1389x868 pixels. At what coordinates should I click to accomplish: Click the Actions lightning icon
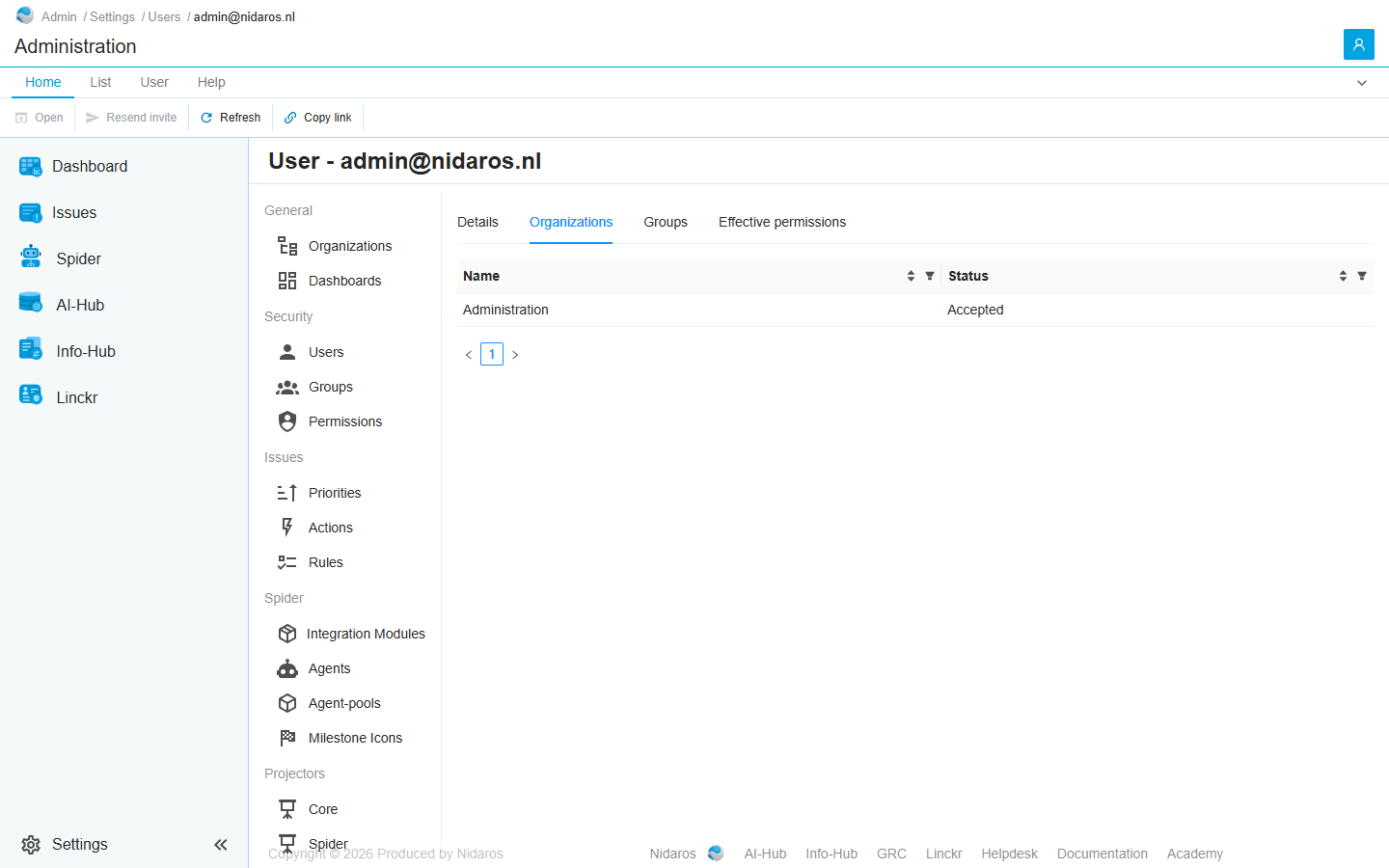coord(287,527)
